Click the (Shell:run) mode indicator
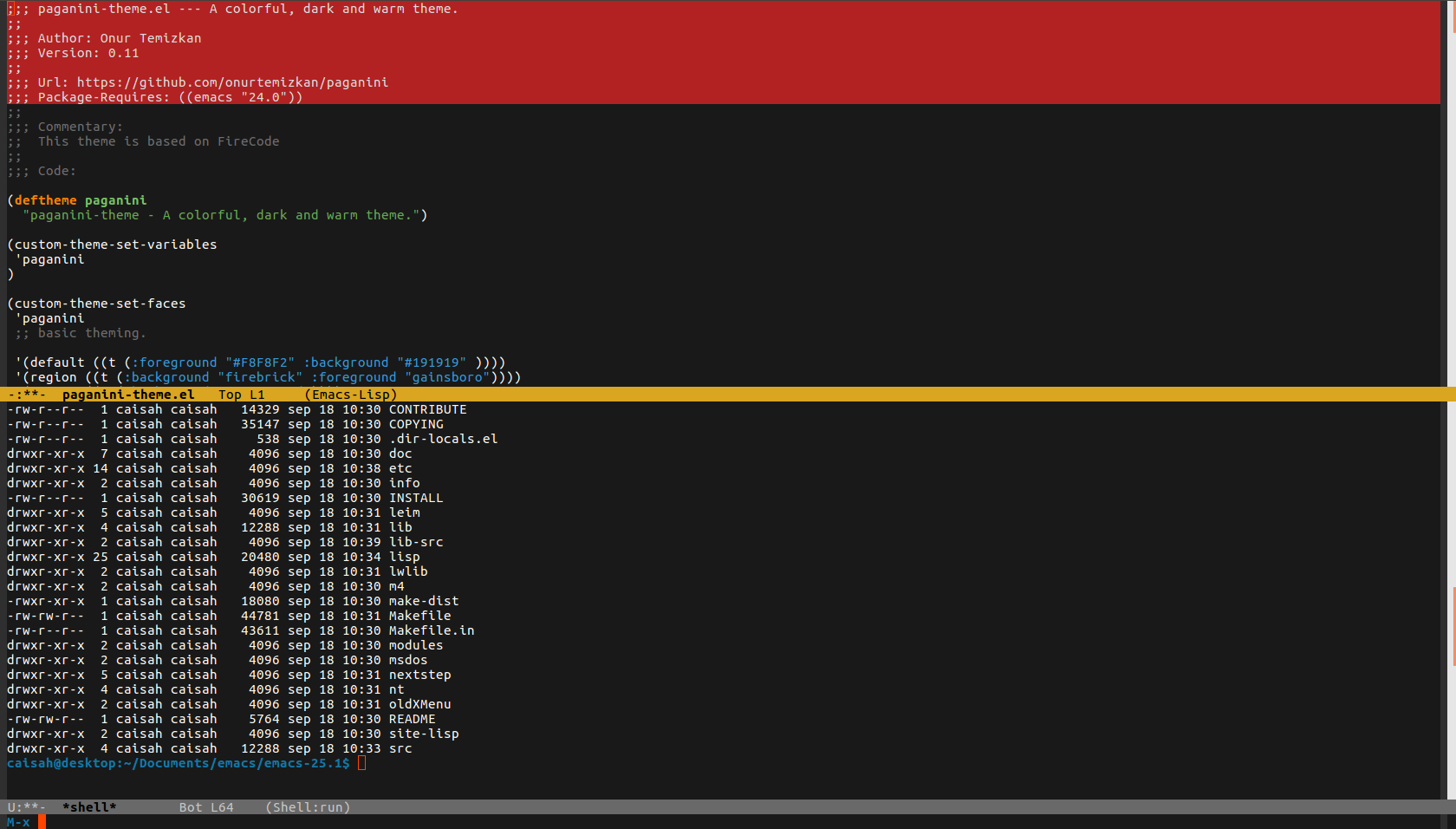This screenshot has width=1456, height=829. coord(308,807)
